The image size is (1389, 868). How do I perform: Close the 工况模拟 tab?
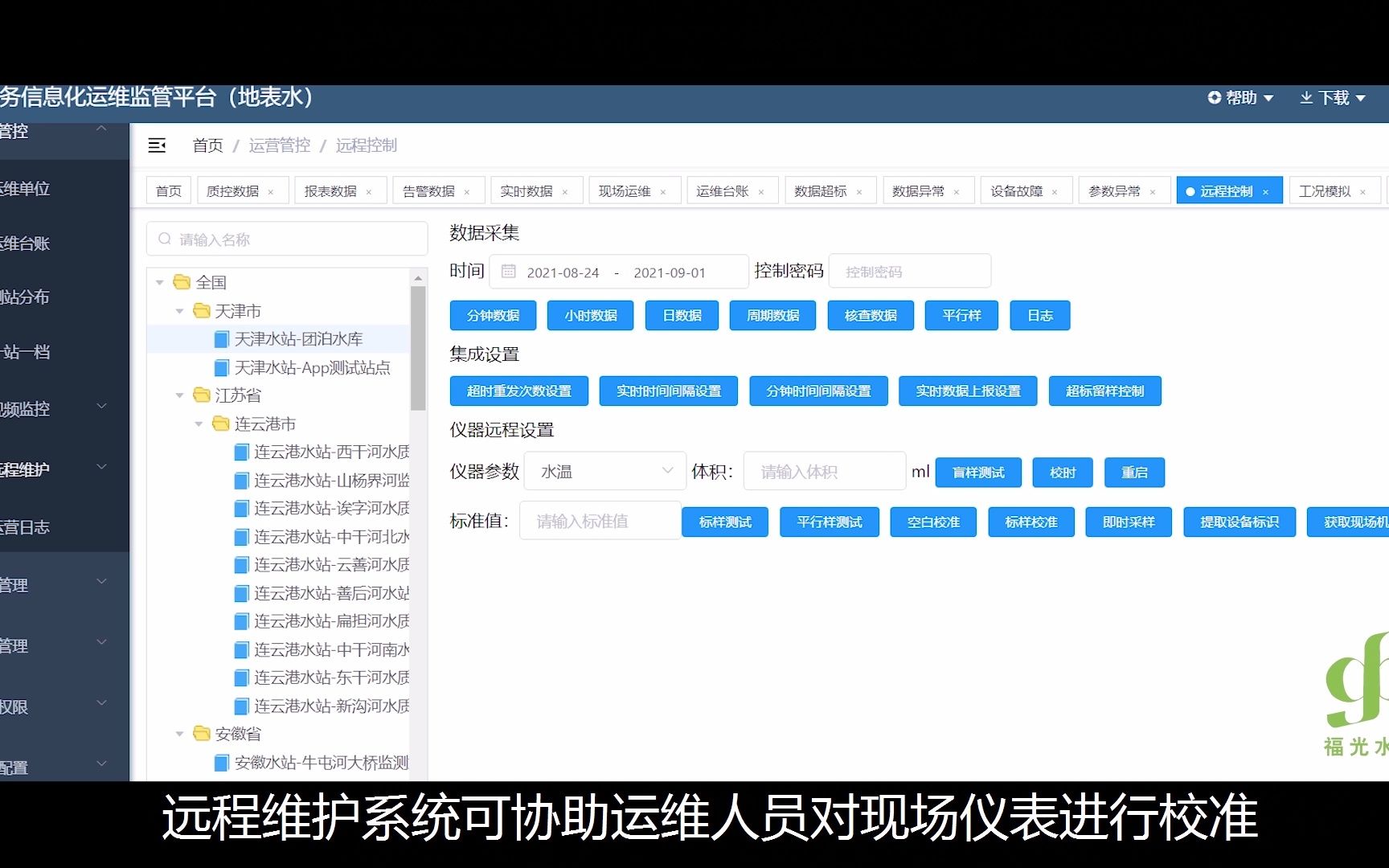tap(1362, 192)
